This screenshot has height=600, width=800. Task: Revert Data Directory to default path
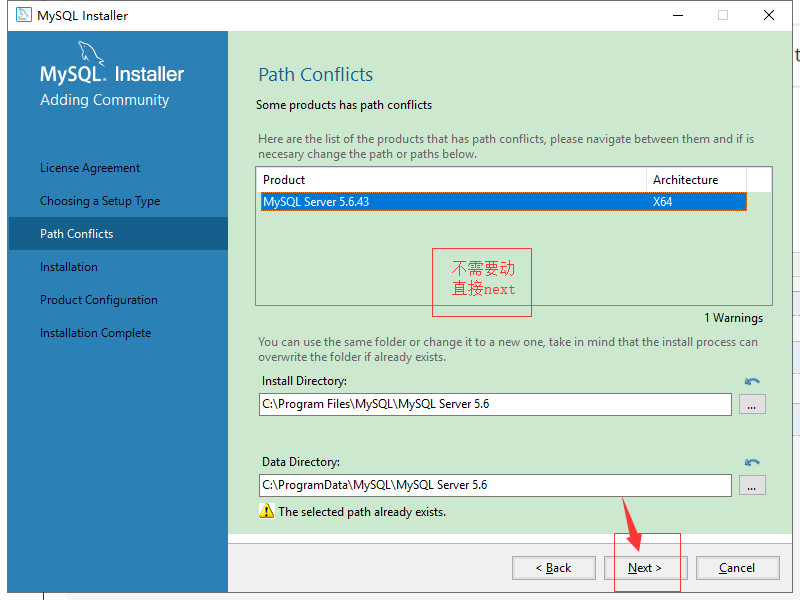click(752, 462)
